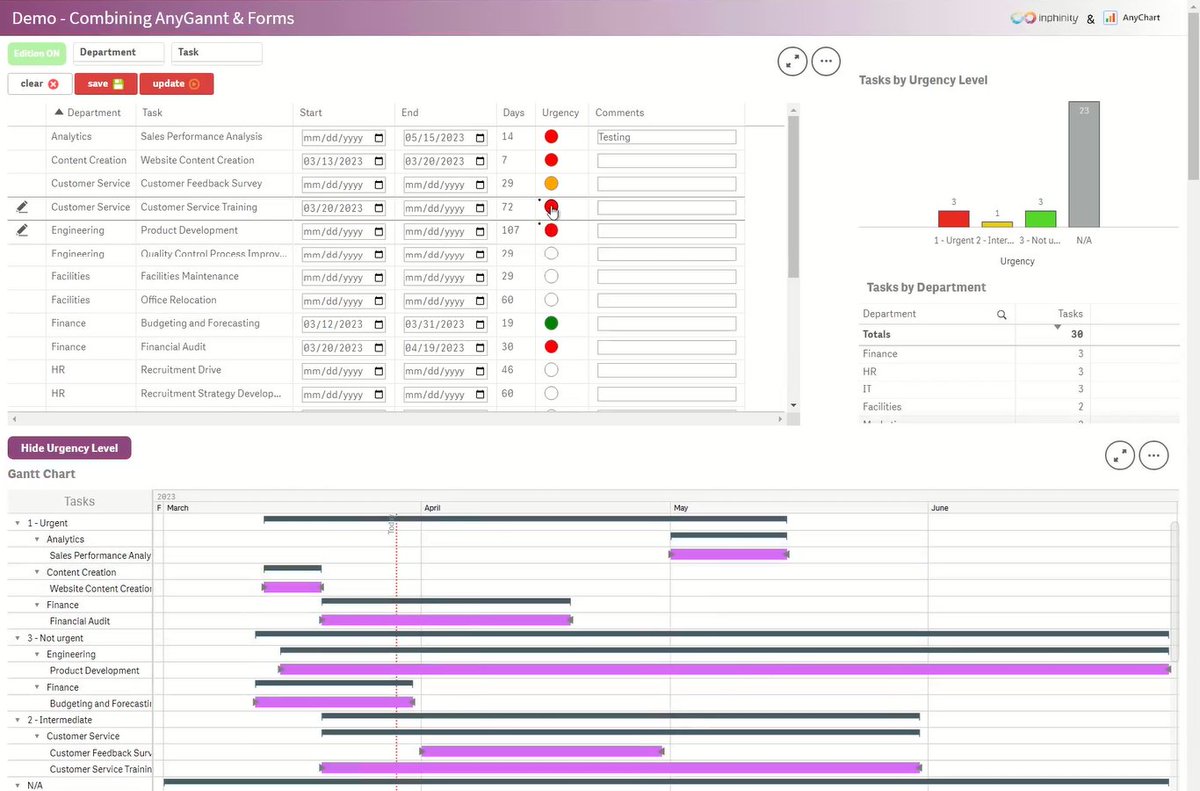The image size is (1200, 791).
Task: Select the empty urgency circle on the Office Relocation row
Action: (x=551, y=300)
